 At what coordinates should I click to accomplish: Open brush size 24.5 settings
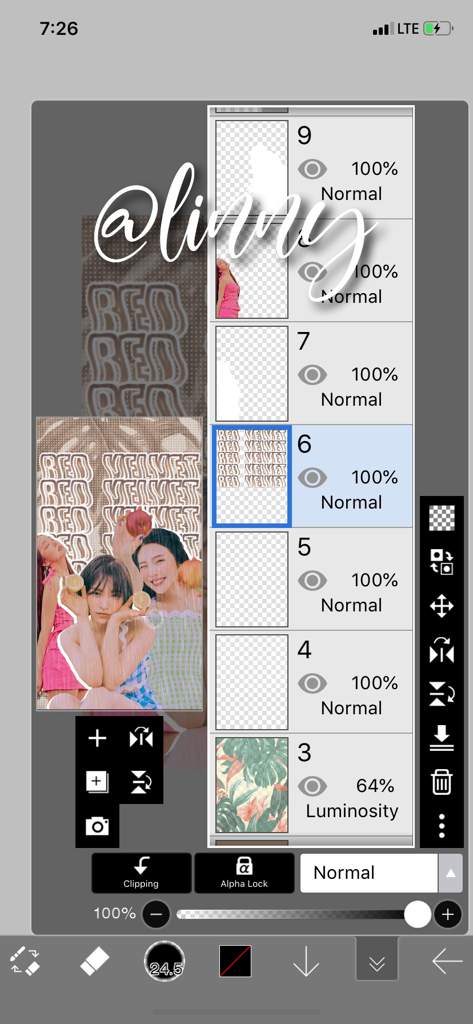pyautogui.click(x=165, y=962)
